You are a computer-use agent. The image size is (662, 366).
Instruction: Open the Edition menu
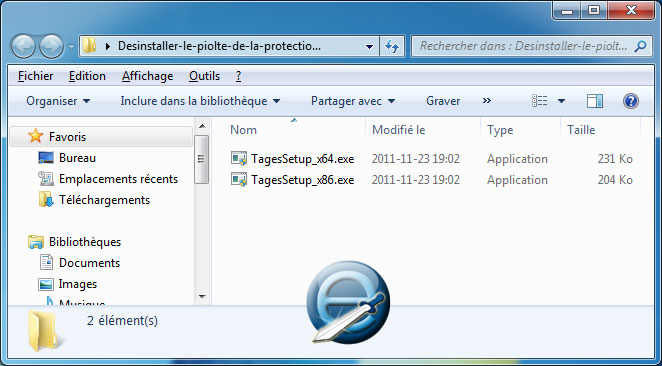[x=87, y=76]
